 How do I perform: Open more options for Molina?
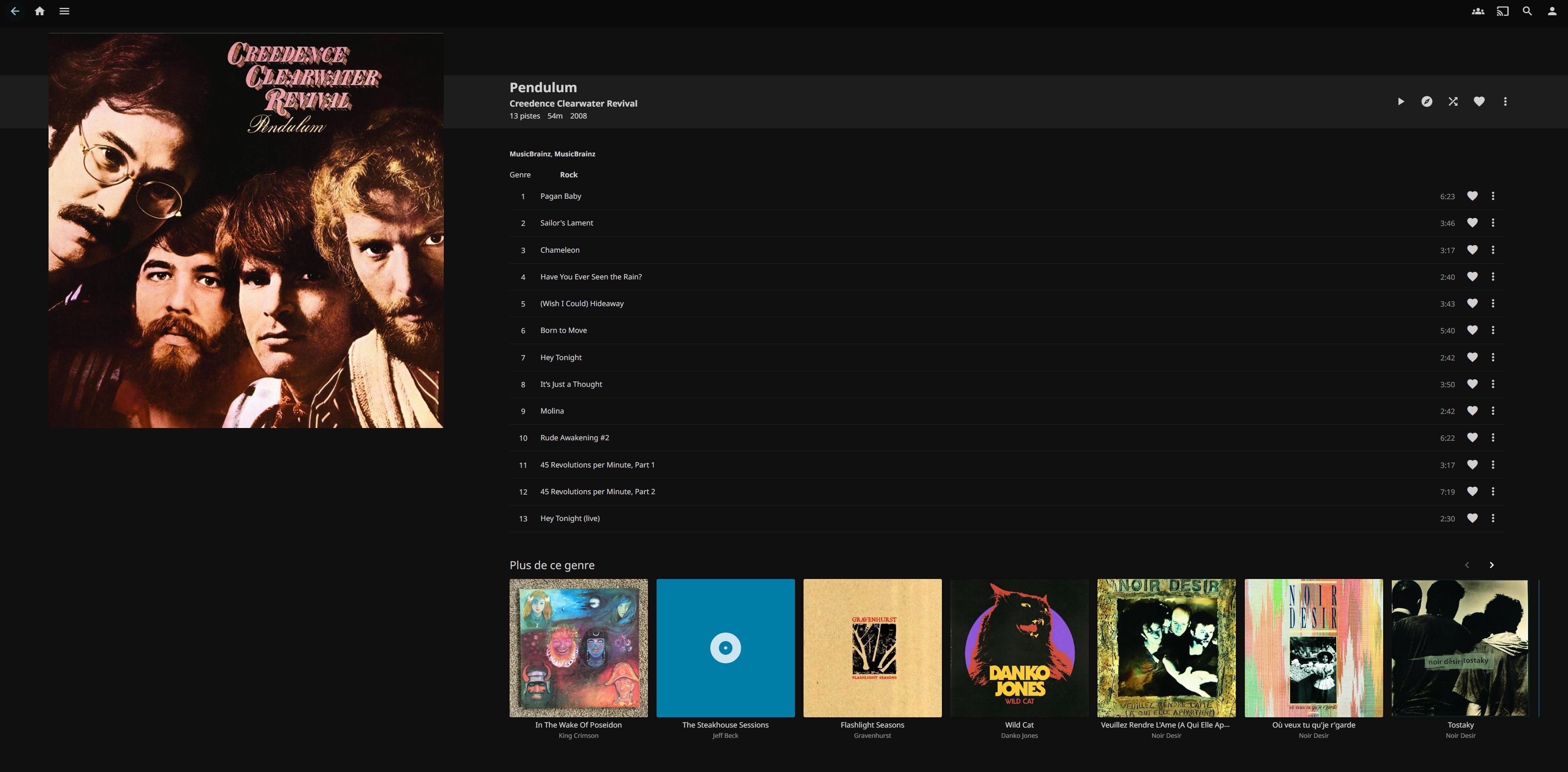1493,411
